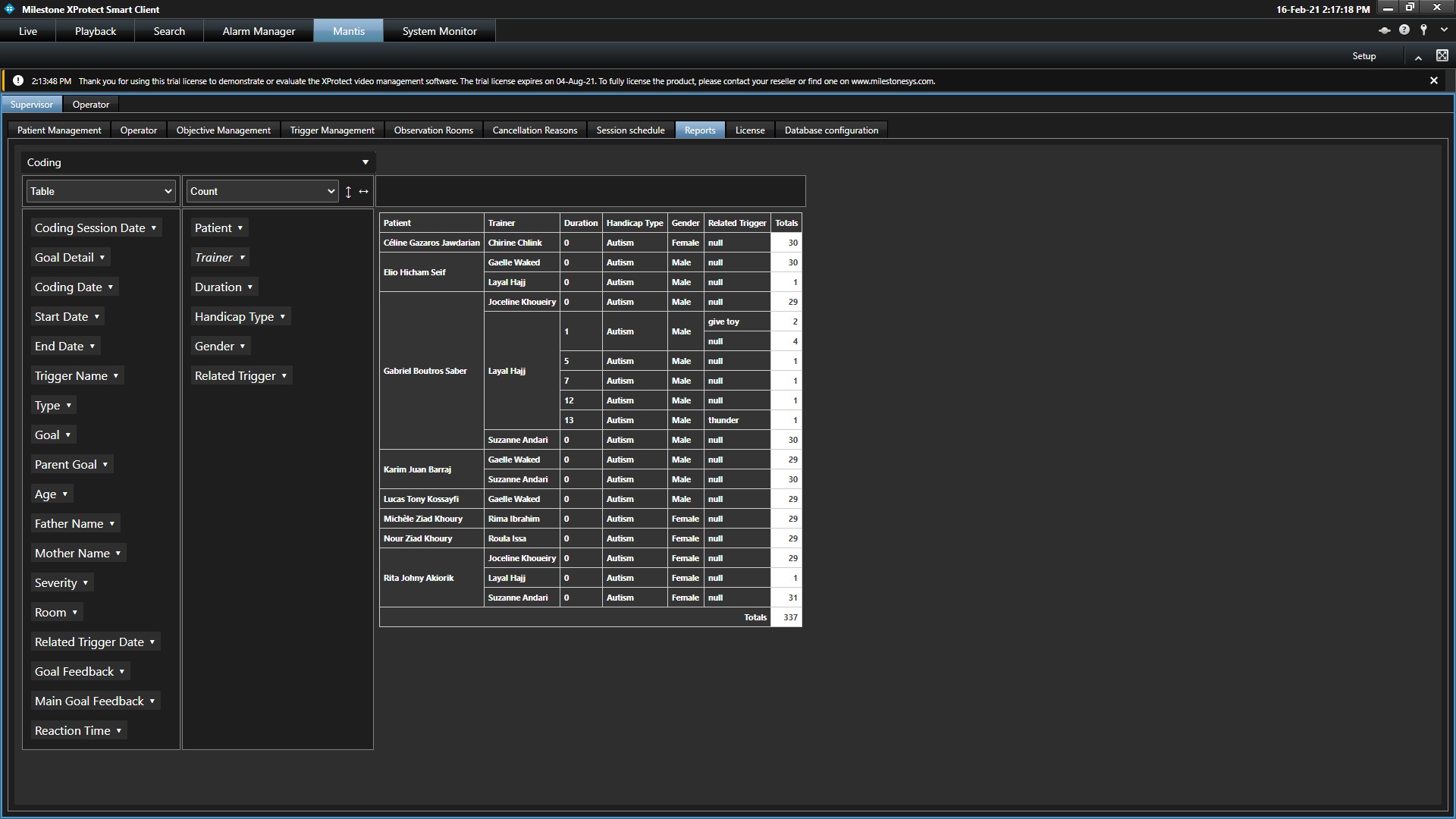Enter Setup mode
1456x819 pixels.
pos(1363,56)
